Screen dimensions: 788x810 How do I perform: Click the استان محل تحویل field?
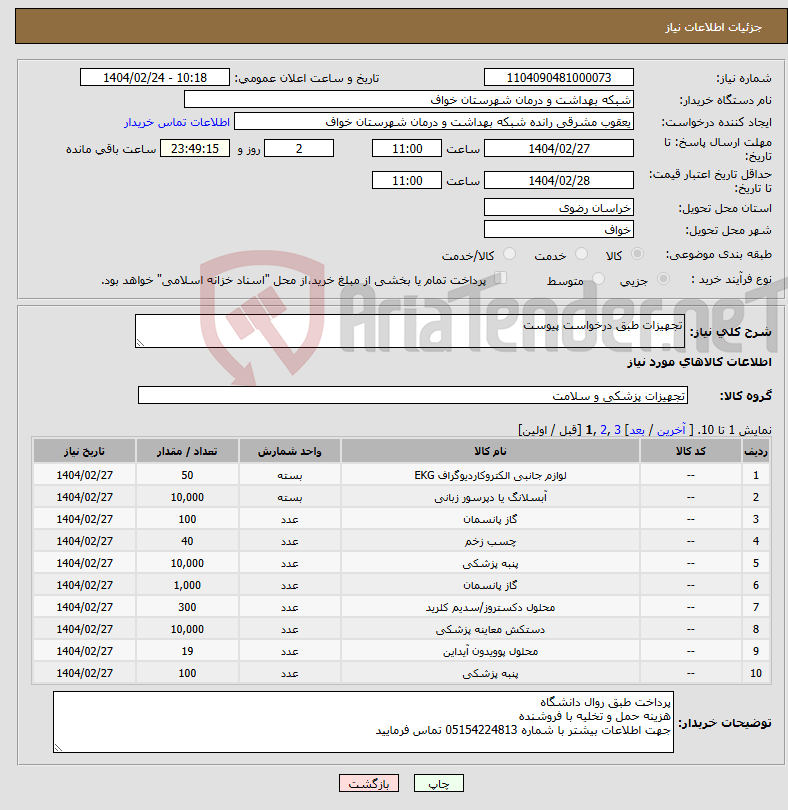[559, 208]
